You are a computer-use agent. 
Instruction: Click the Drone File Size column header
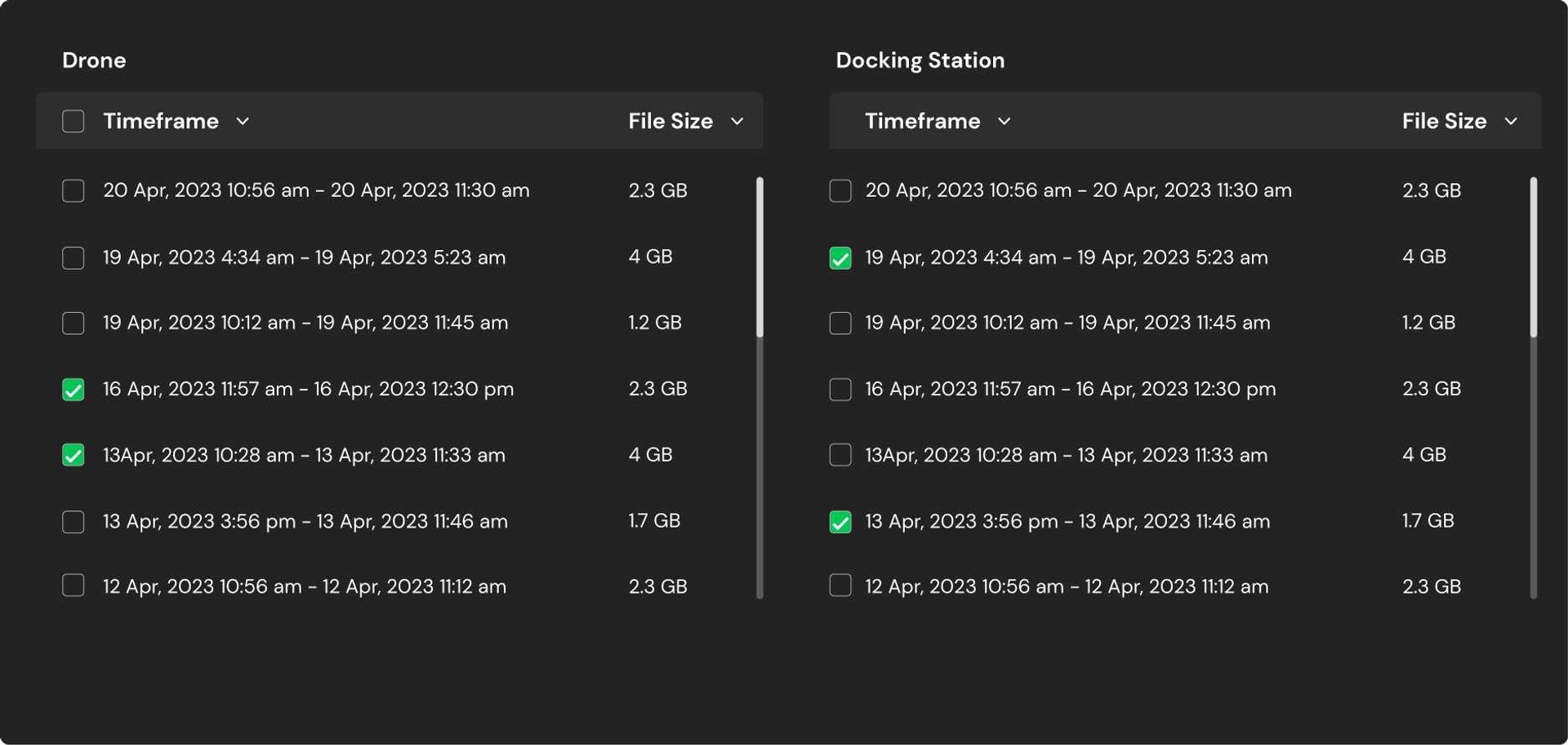(x=670, y=121)
